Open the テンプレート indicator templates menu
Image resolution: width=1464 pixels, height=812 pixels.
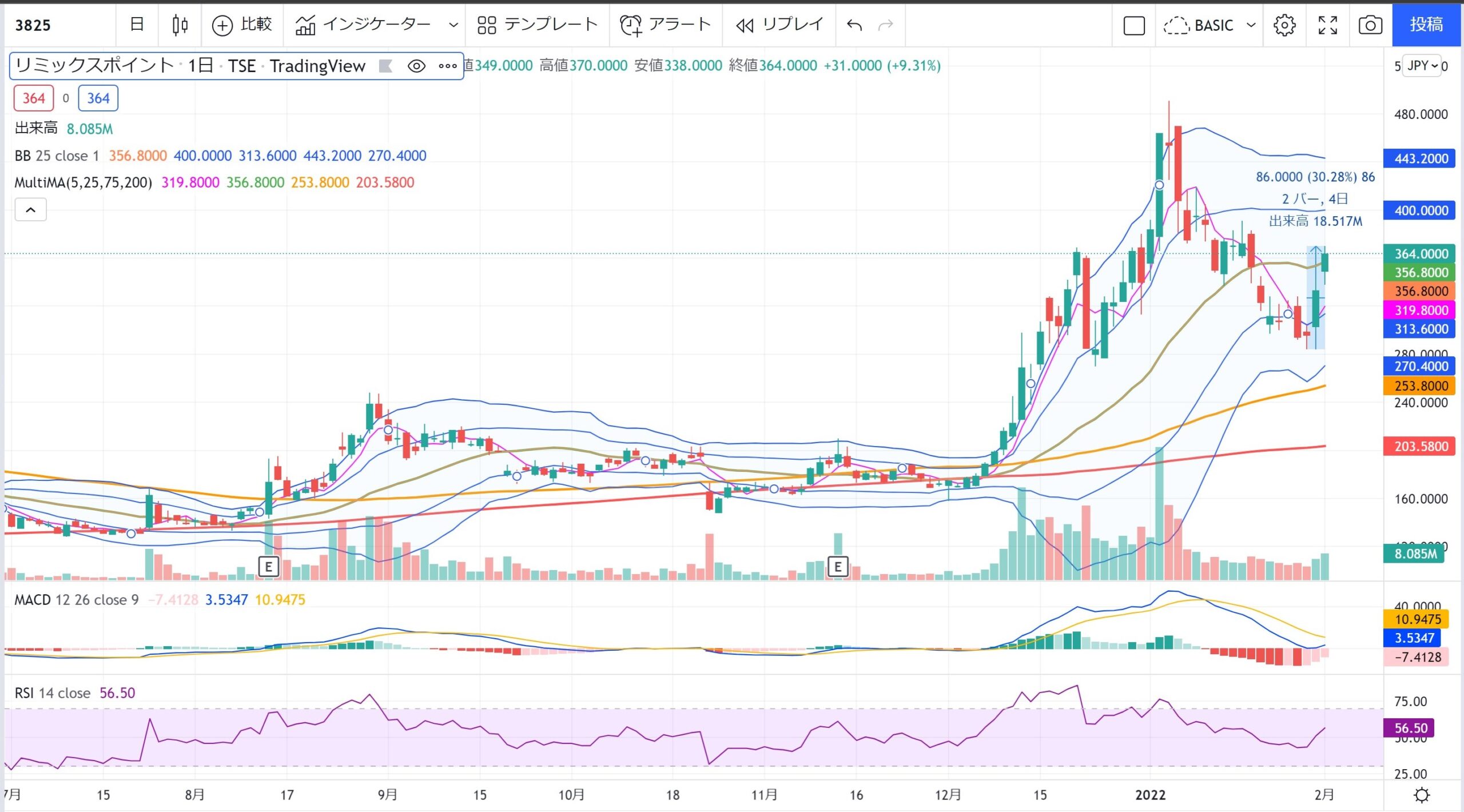(537, 25)
